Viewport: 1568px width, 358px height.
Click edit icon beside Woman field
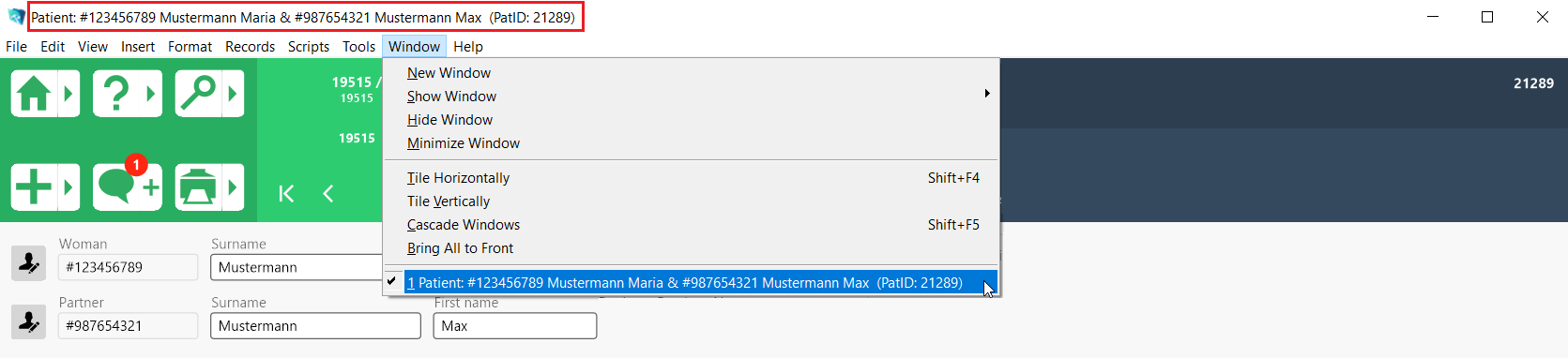[28, 263]
